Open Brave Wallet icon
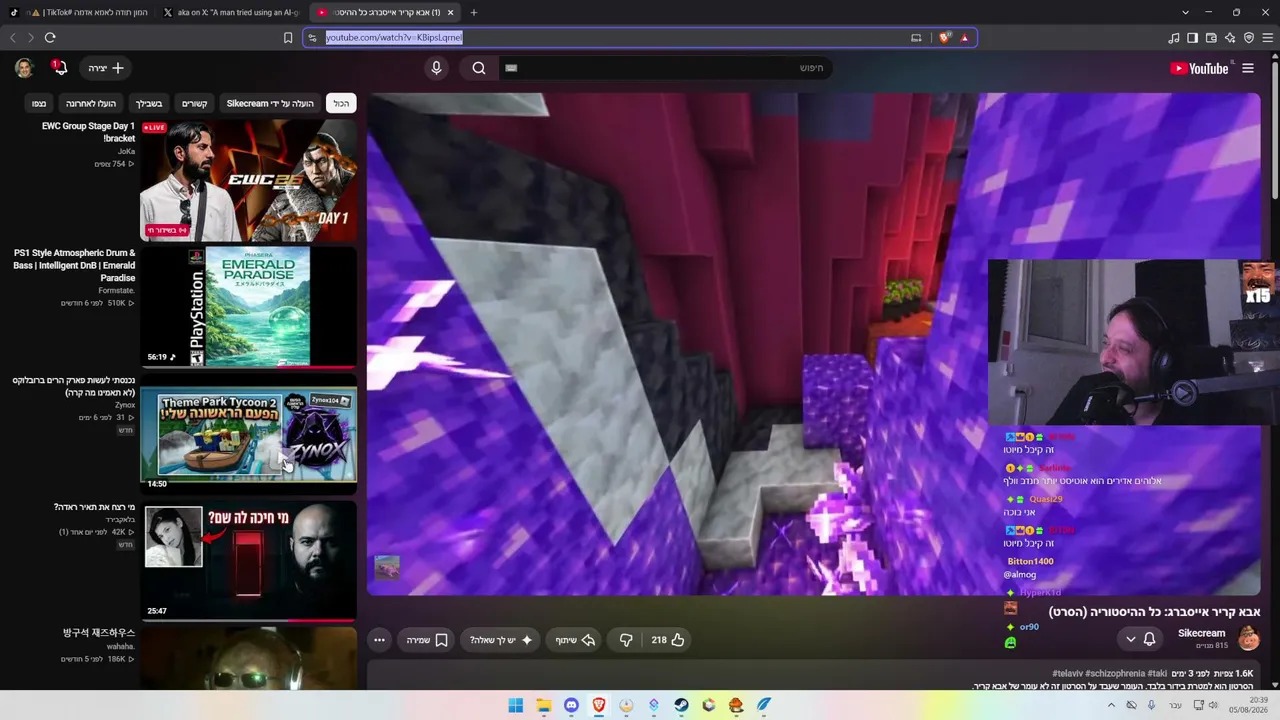 (x=1211, y=38)
